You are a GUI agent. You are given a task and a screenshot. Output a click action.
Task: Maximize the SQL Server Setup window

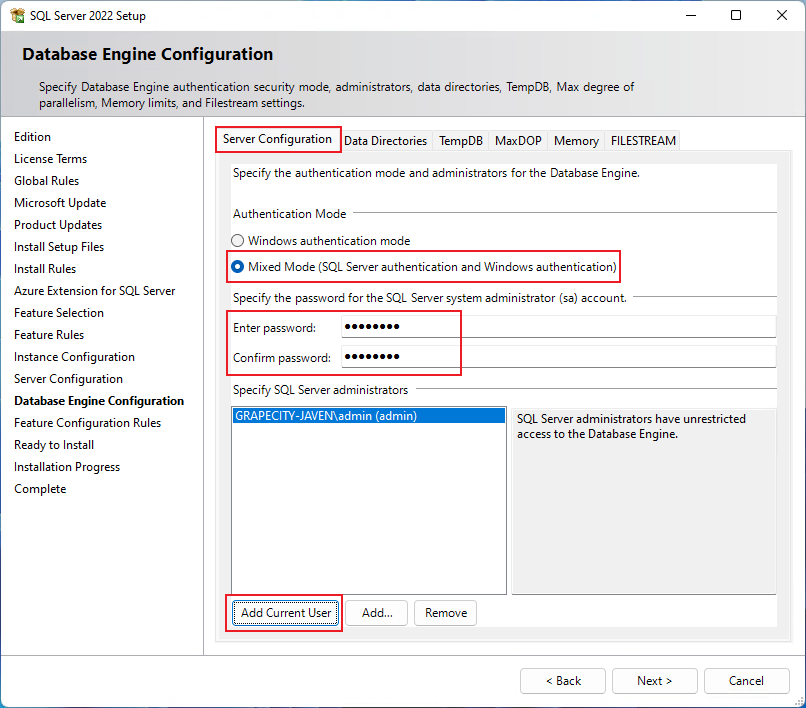click(x=736, y=15)
